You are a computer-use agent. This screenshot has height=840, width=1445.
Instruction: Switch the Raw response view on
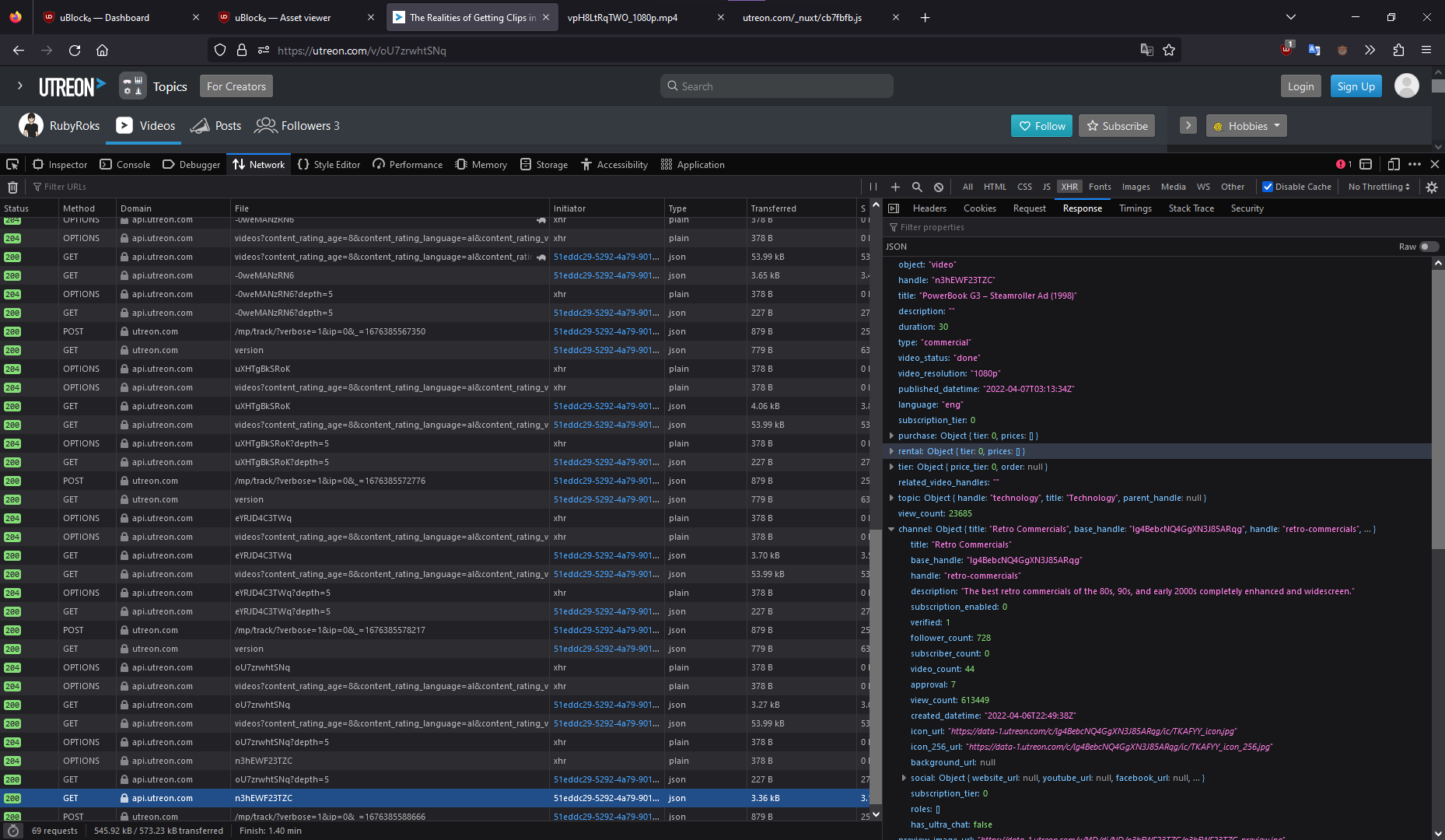tap(1429, 247)
